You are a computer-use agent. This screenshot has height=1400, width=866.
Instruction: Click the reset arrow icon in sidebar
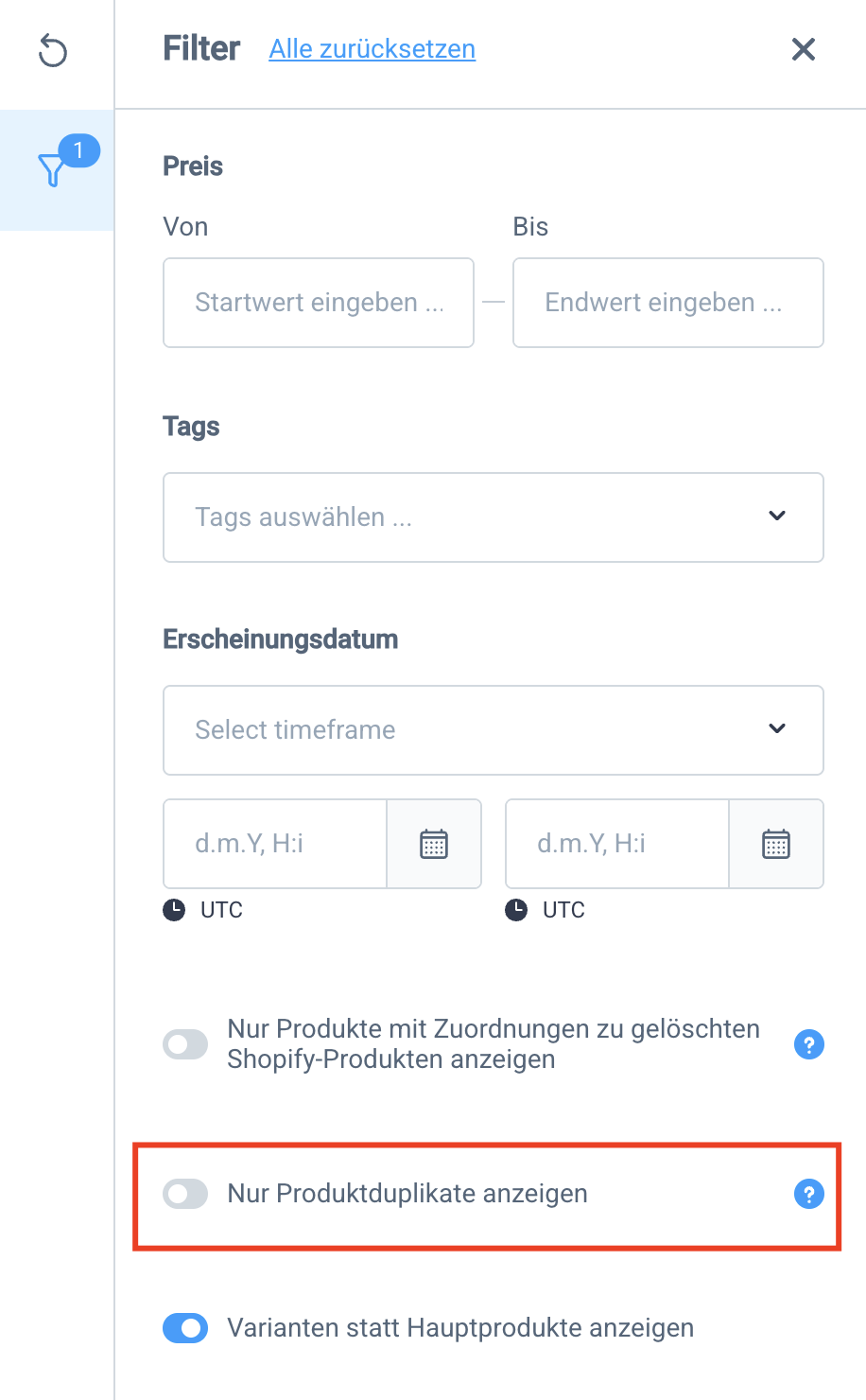tap(53, 50)
